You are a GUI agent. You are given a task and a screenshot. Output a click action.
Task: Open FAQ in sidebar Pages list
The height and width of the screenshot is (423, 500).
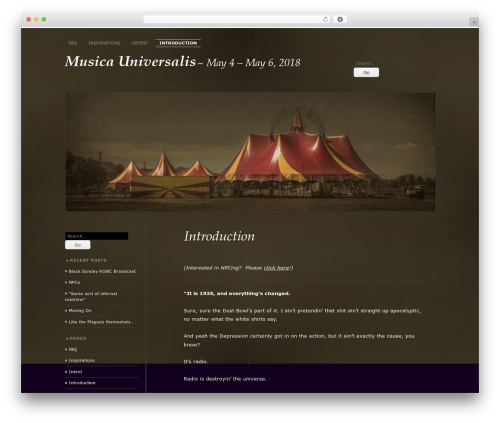coord(73,350)
